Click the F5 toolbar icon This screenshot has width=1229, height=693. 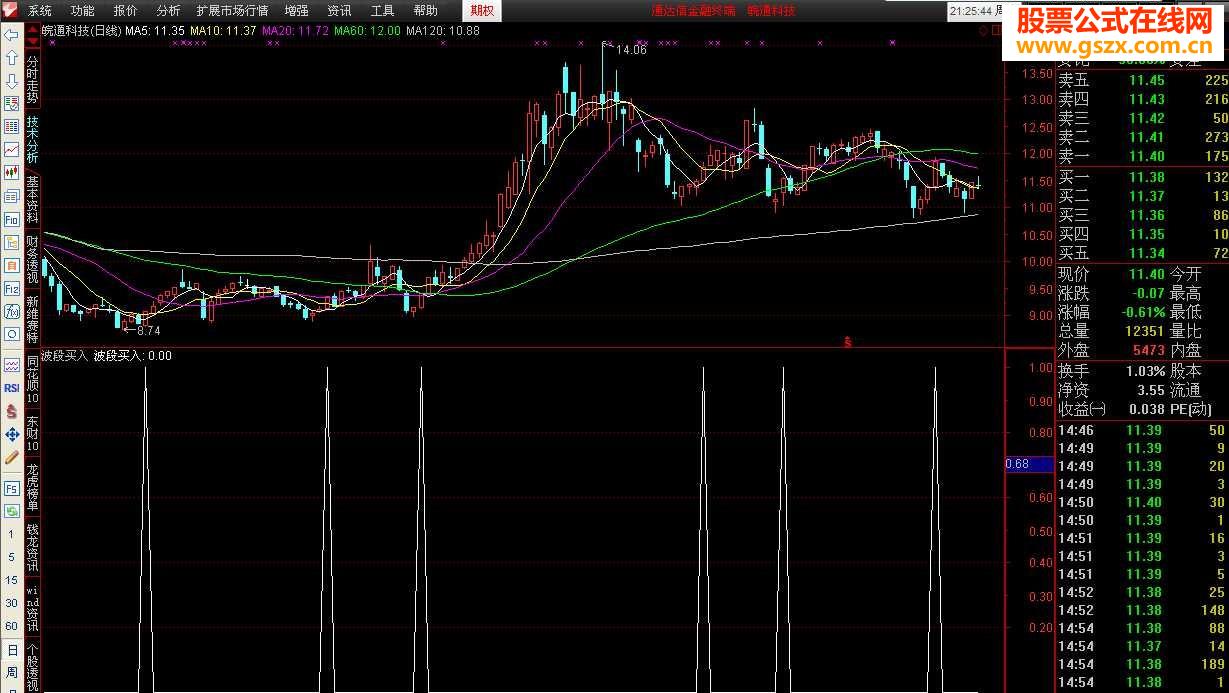(x=12, y=489)
